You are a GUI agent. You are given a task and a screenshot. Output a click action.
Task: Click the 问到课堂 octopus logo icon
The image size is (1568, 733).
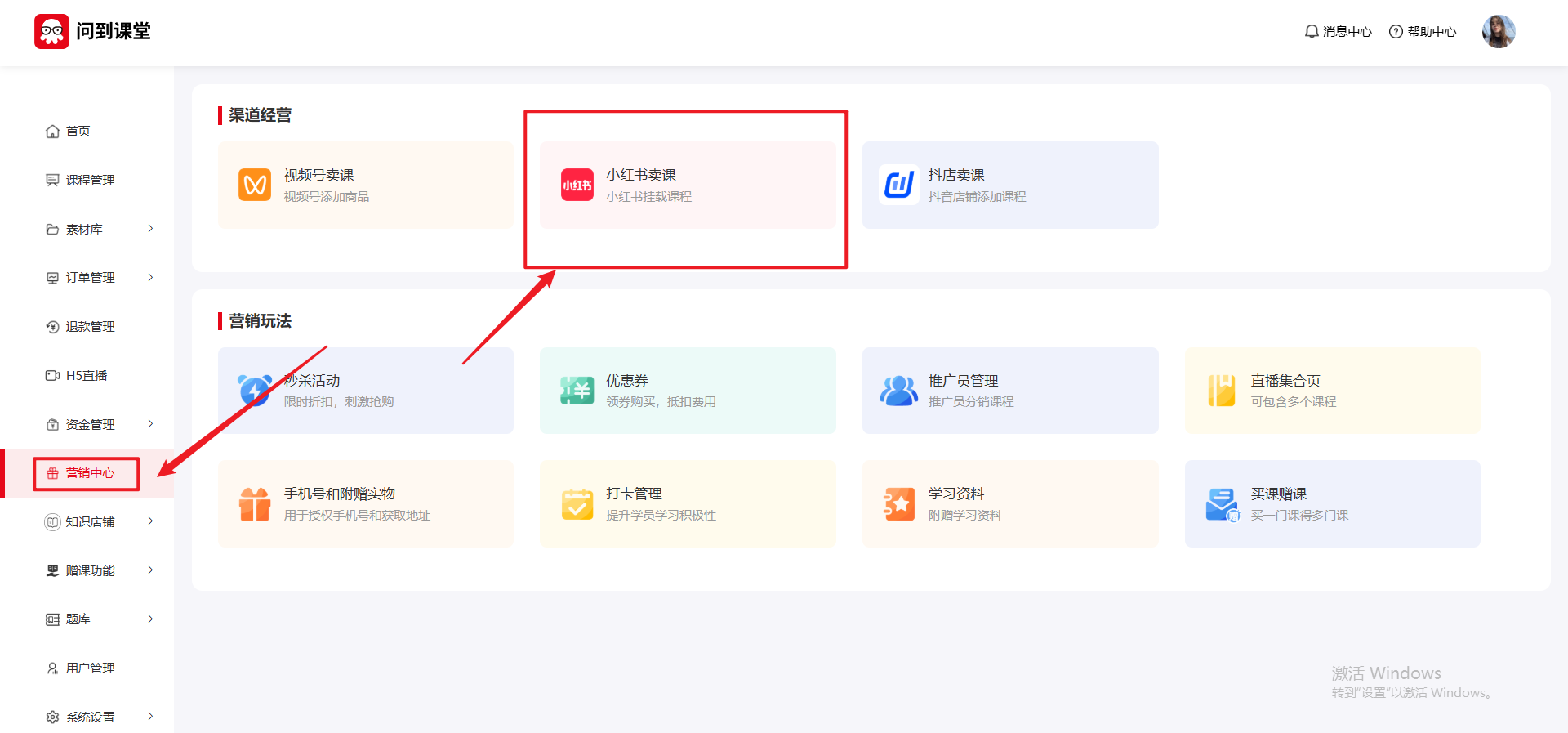pos(51,31)
